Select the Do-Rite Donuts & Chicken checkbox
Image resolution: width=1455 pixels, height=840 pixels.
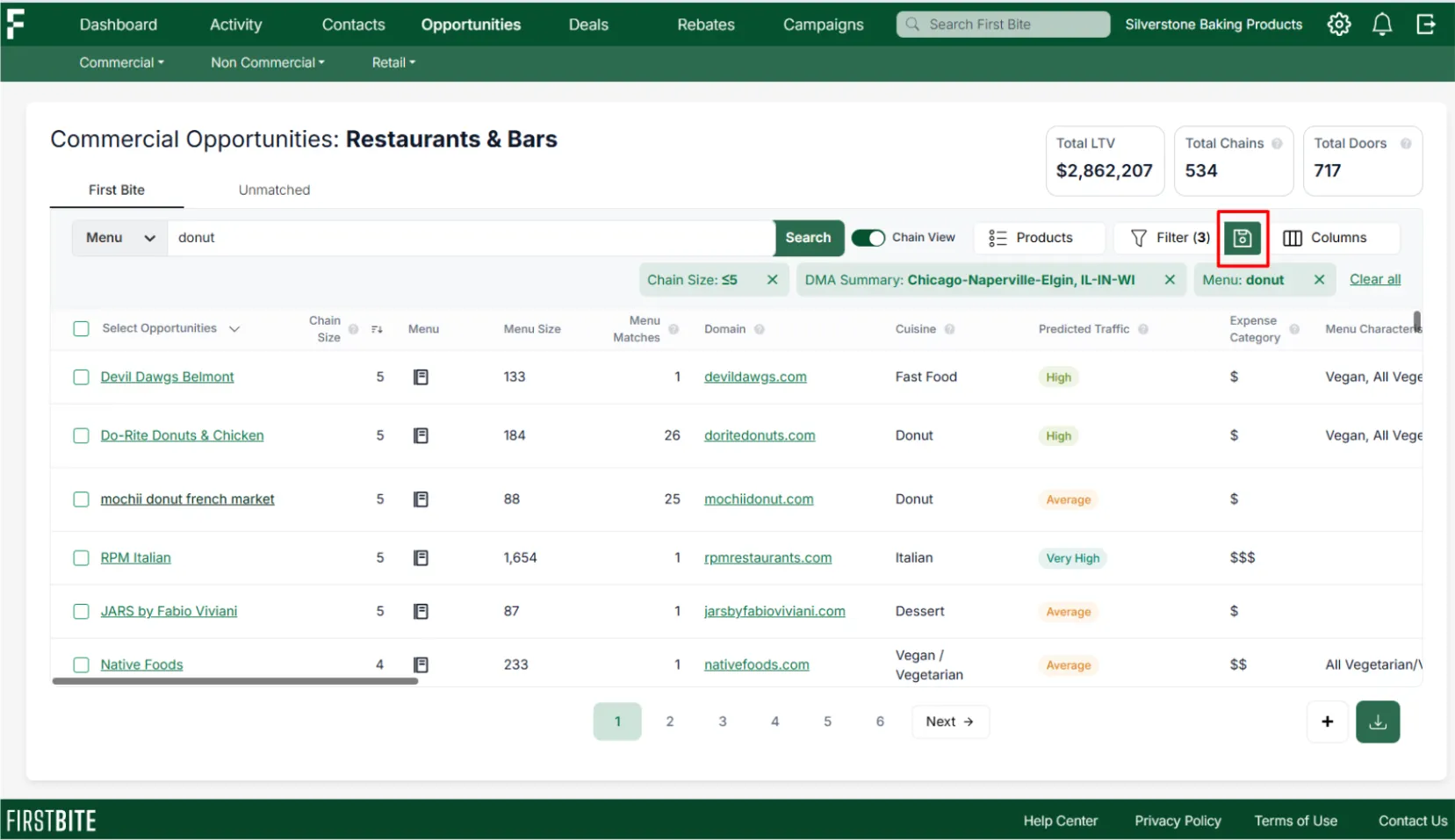click(82, 436)
